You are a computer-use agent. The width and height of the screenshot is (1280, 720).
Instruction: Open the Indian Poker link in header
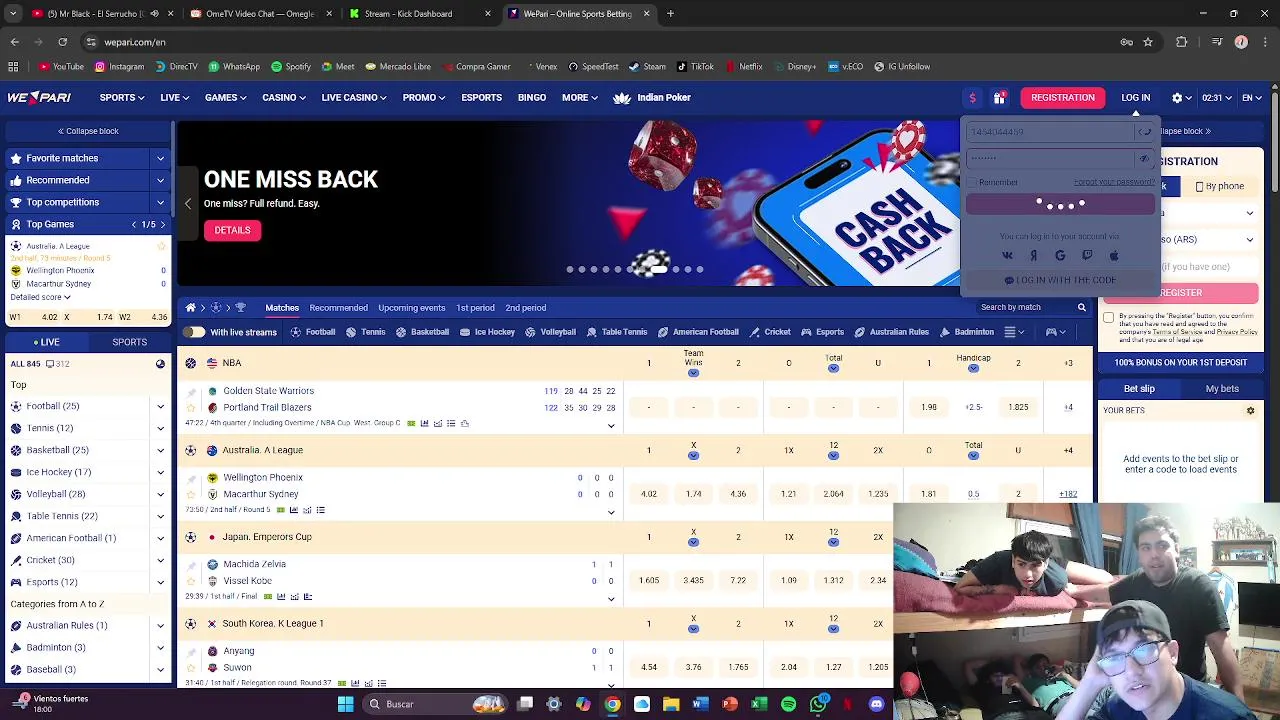(652, 98)
